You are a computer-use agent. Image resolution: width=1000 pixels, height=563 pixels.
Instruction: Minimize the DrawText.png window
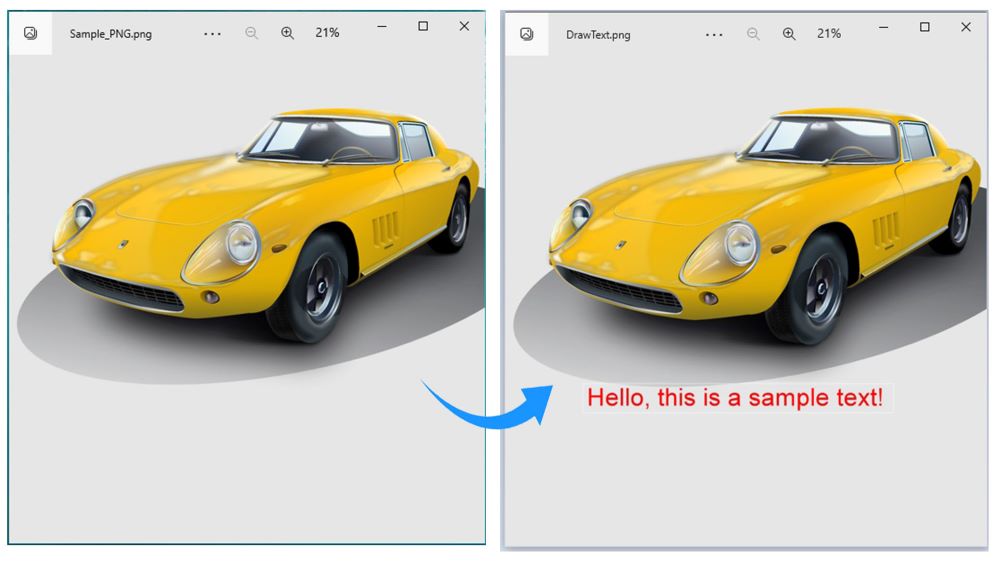[x=884, y=27]
